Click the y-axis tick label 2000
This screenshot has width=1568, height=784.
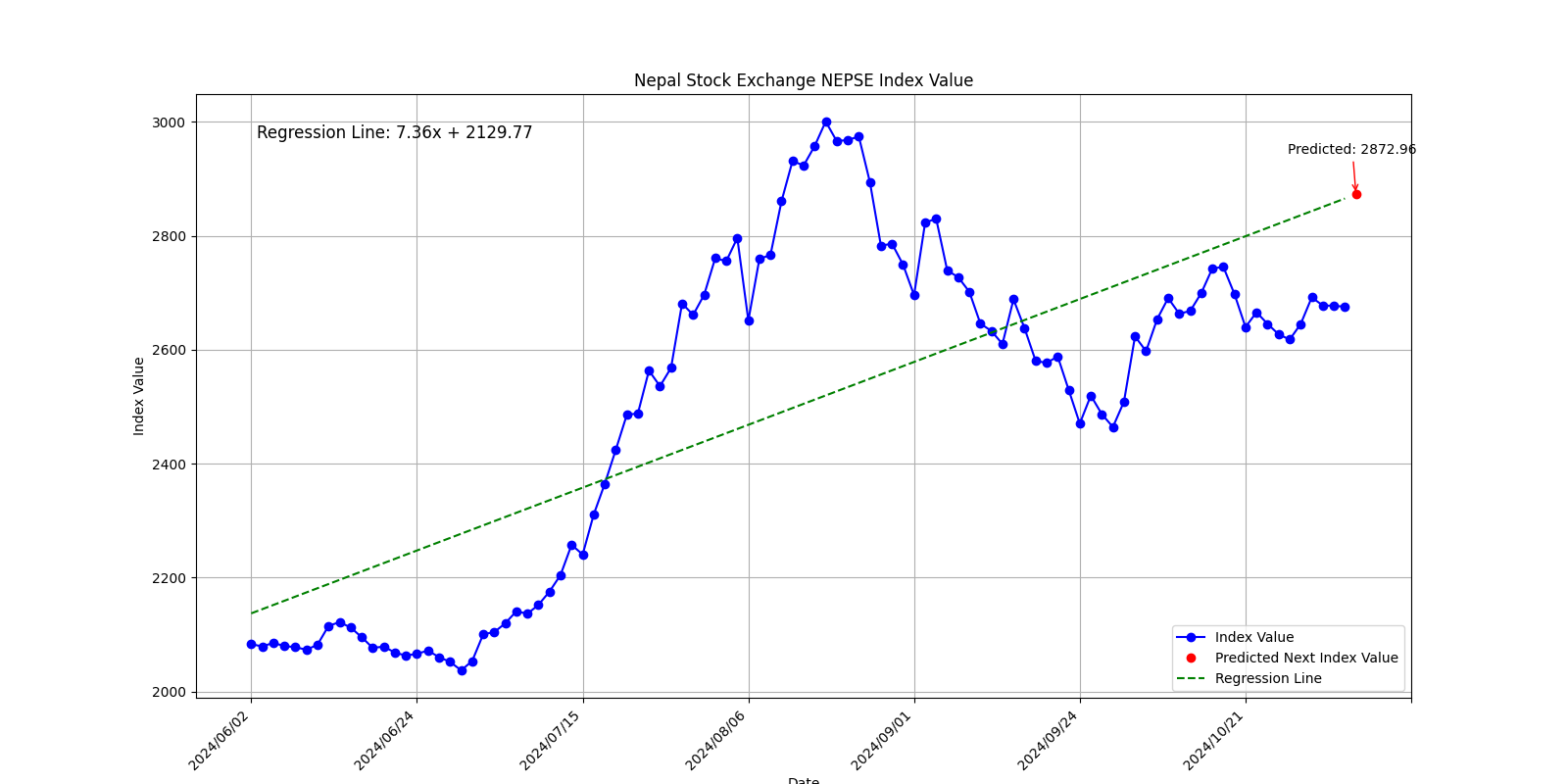point(169,692)
